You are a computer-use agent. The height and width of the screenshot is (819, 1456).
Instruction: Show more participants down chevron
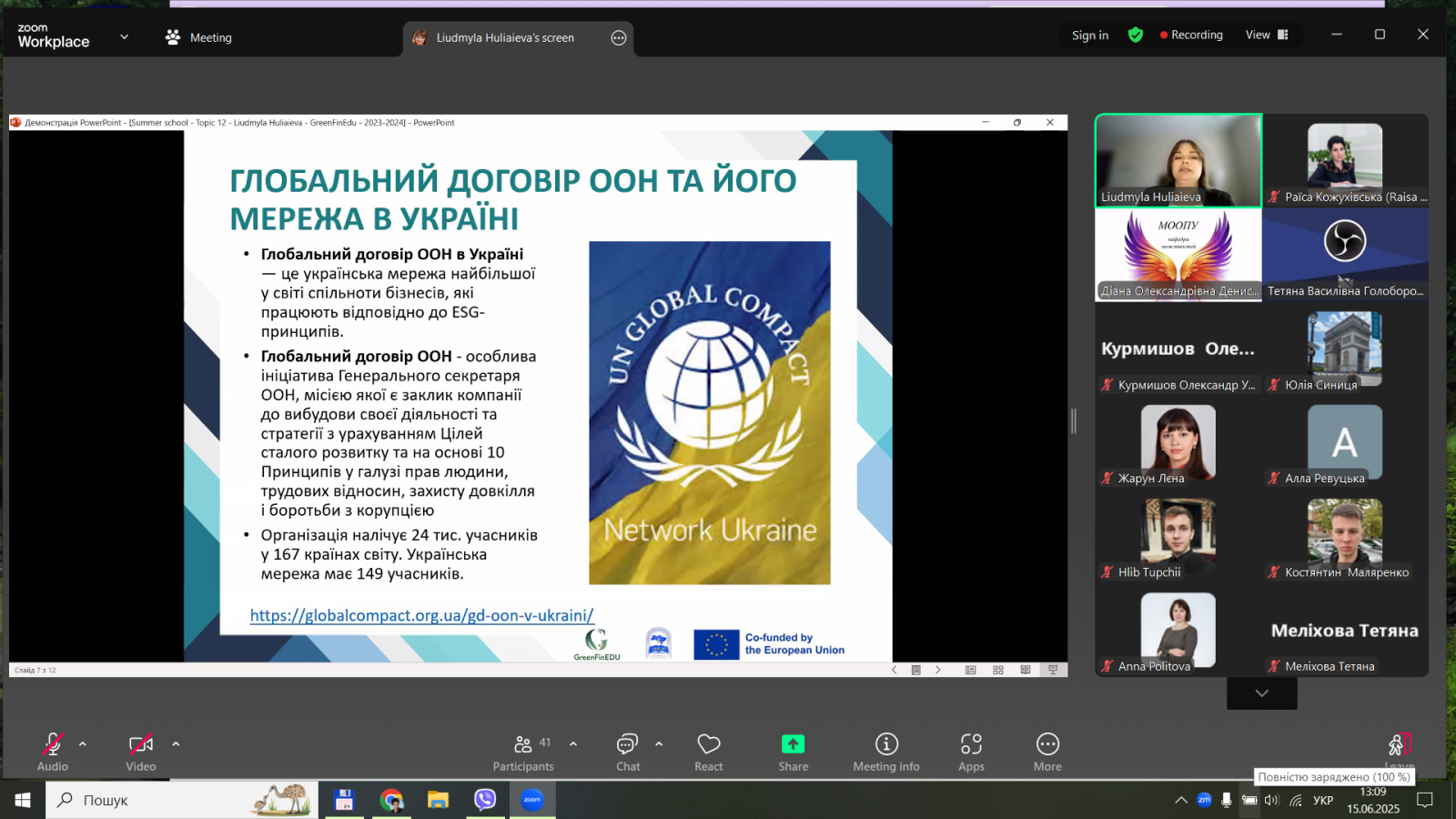tap(1262, 693)
